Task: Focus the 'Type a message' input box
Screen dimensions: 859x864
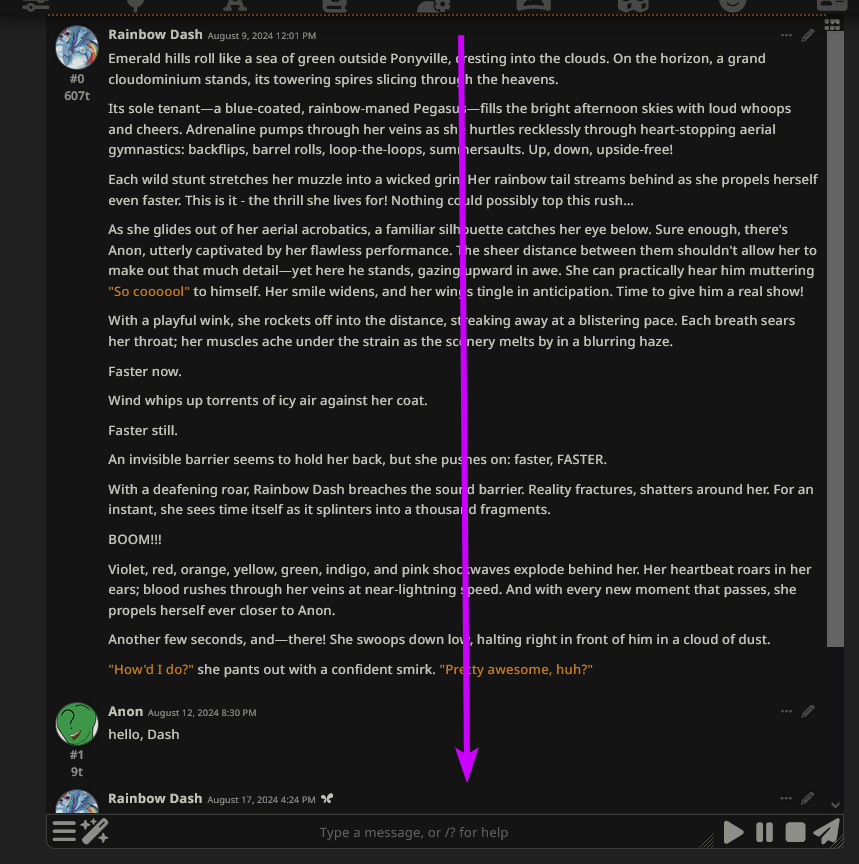Action: pos(414,832)
